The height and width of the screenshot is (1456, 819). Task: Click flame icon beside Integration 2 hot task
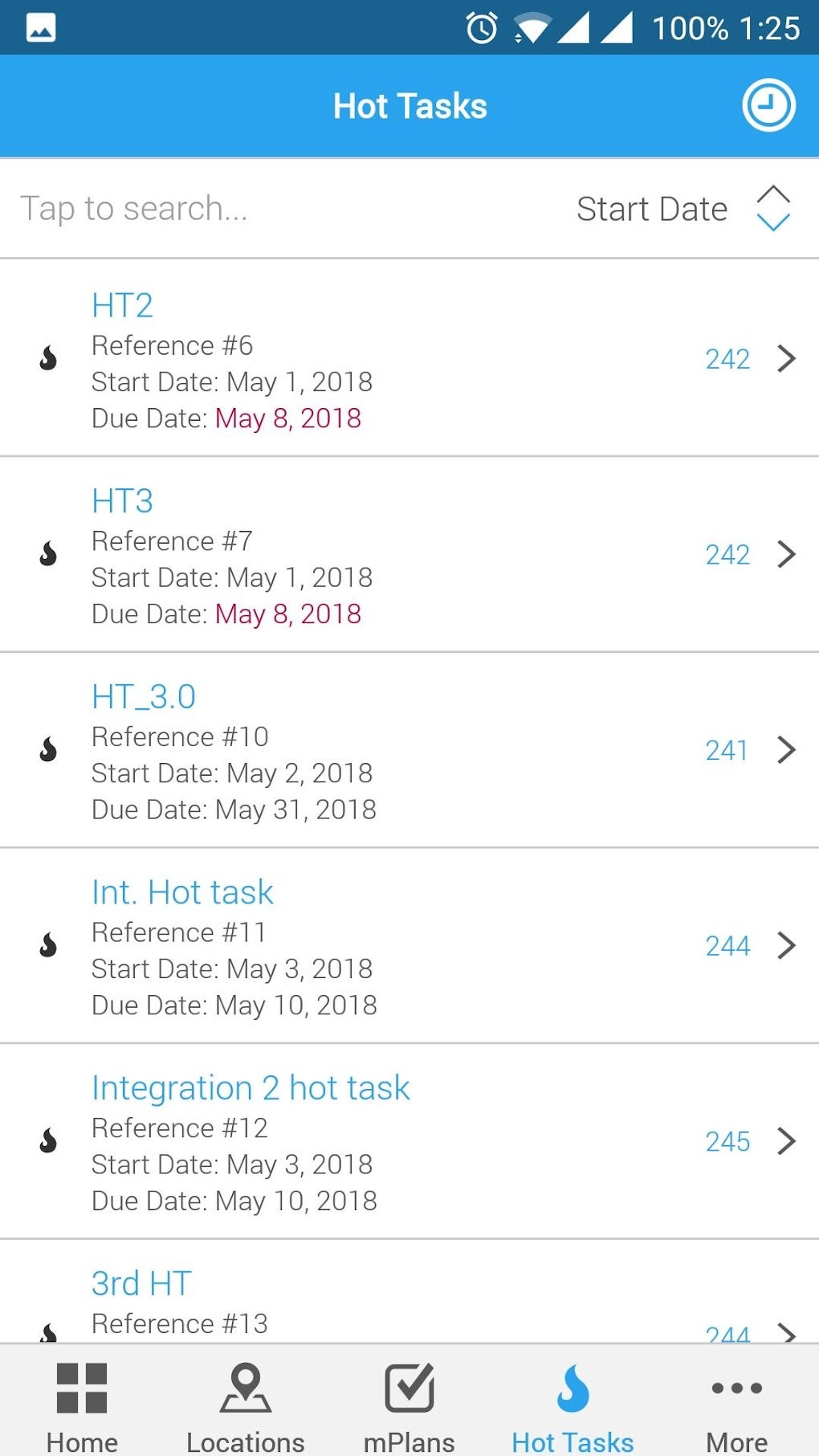pos(48,1141)
